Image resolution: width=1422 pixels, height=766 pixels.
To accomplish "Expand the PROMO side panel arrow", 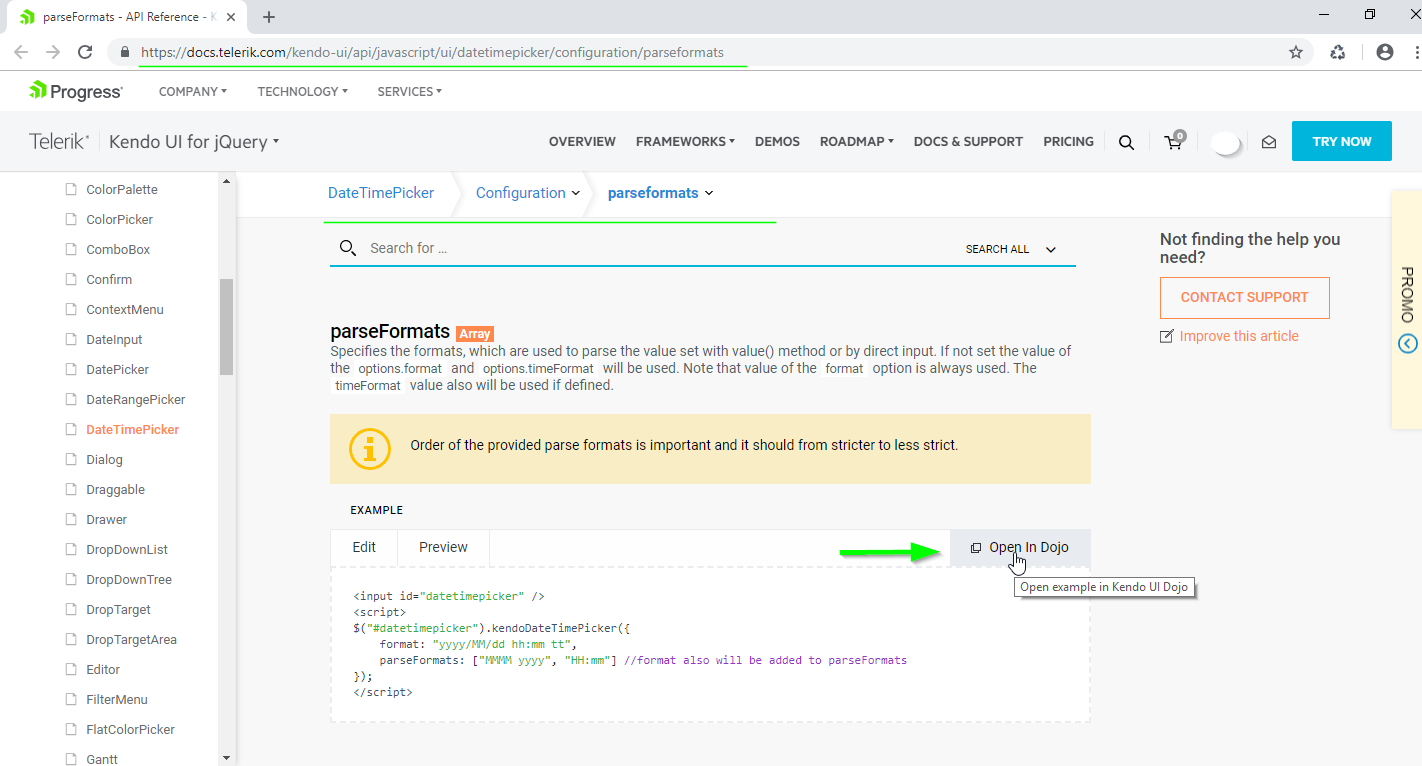I will click(x=1408, y=344).
